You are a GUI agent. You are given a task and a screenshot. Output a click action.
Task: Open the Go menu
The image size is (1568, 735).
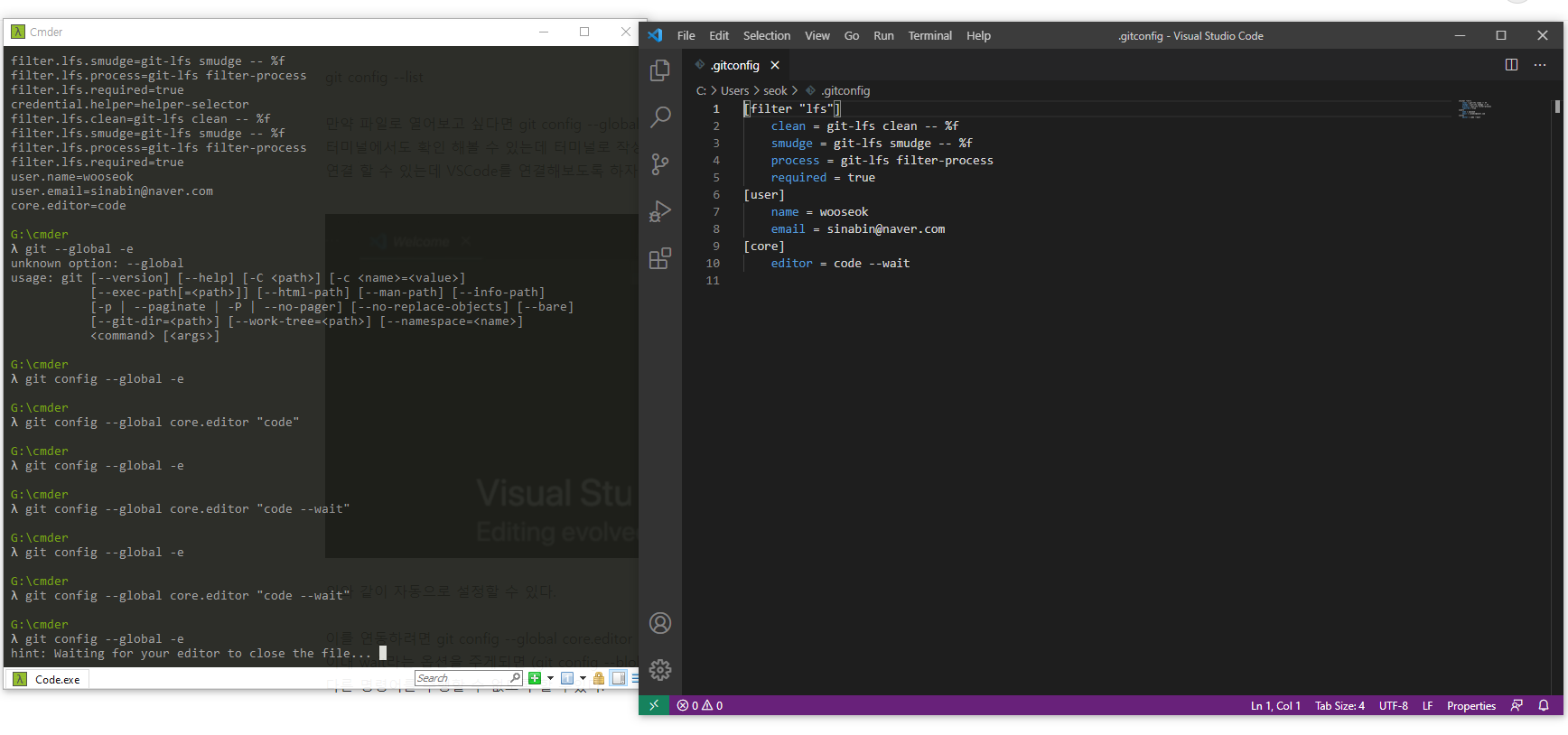(x=852, y=35)
